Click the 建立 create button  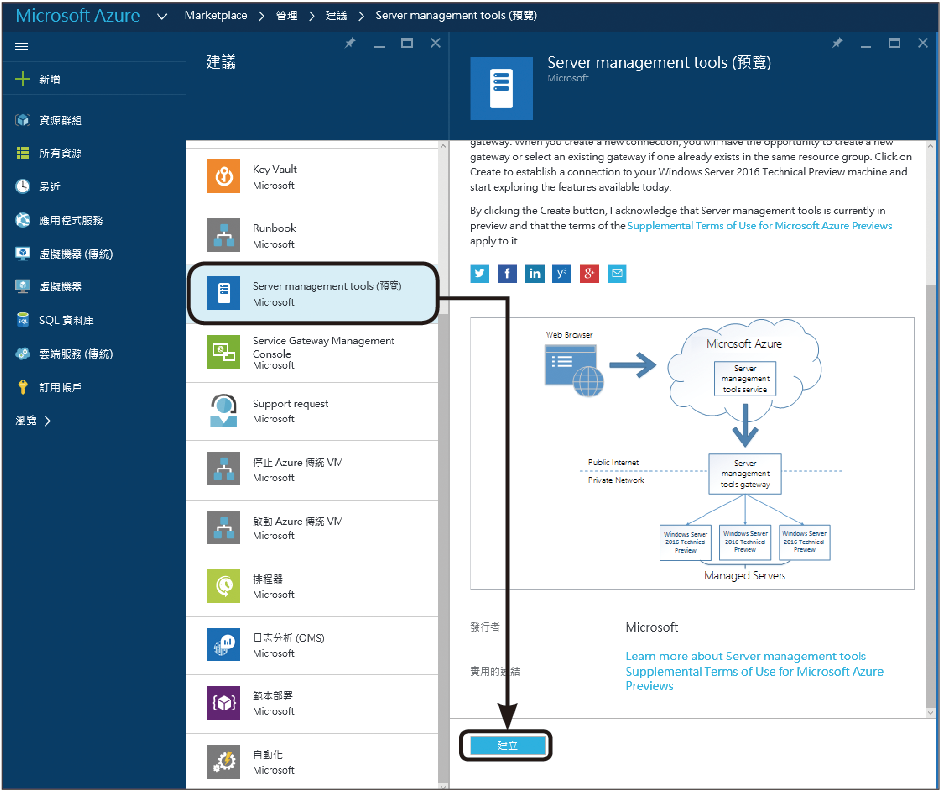[508, 746]
